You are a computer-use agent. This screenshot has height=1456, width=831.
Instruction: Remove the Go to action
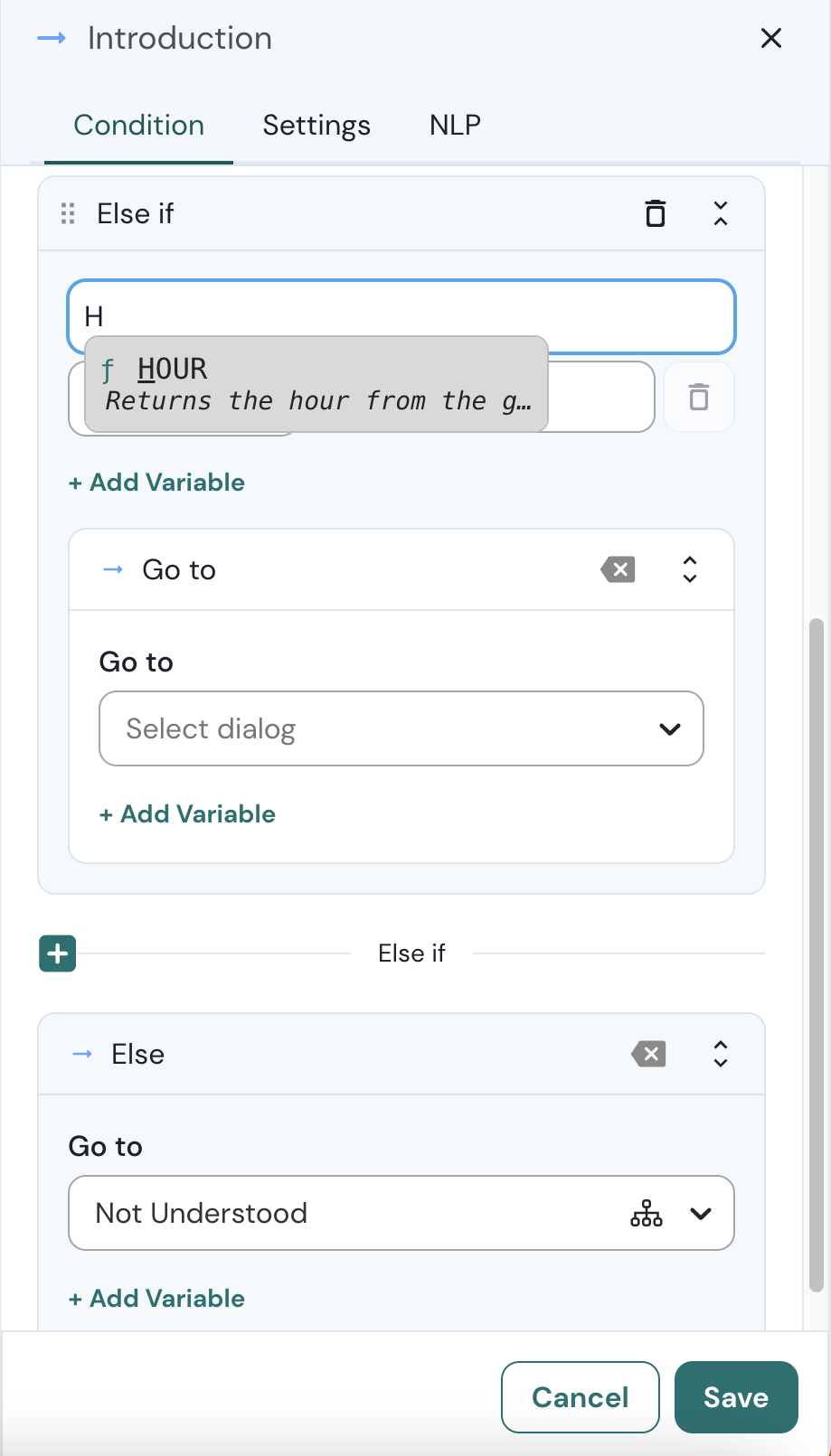tap(619, 570)
